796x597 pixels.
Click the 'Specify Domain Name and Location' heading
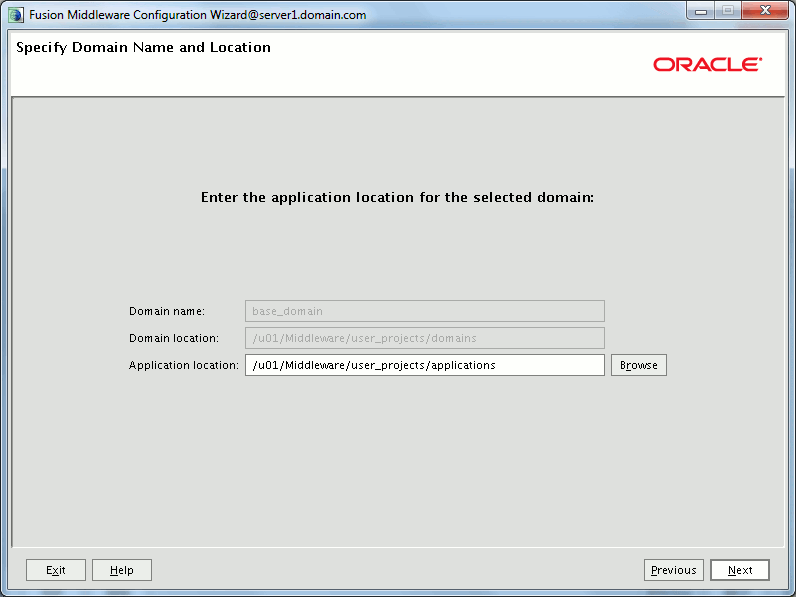click(143, 48)
